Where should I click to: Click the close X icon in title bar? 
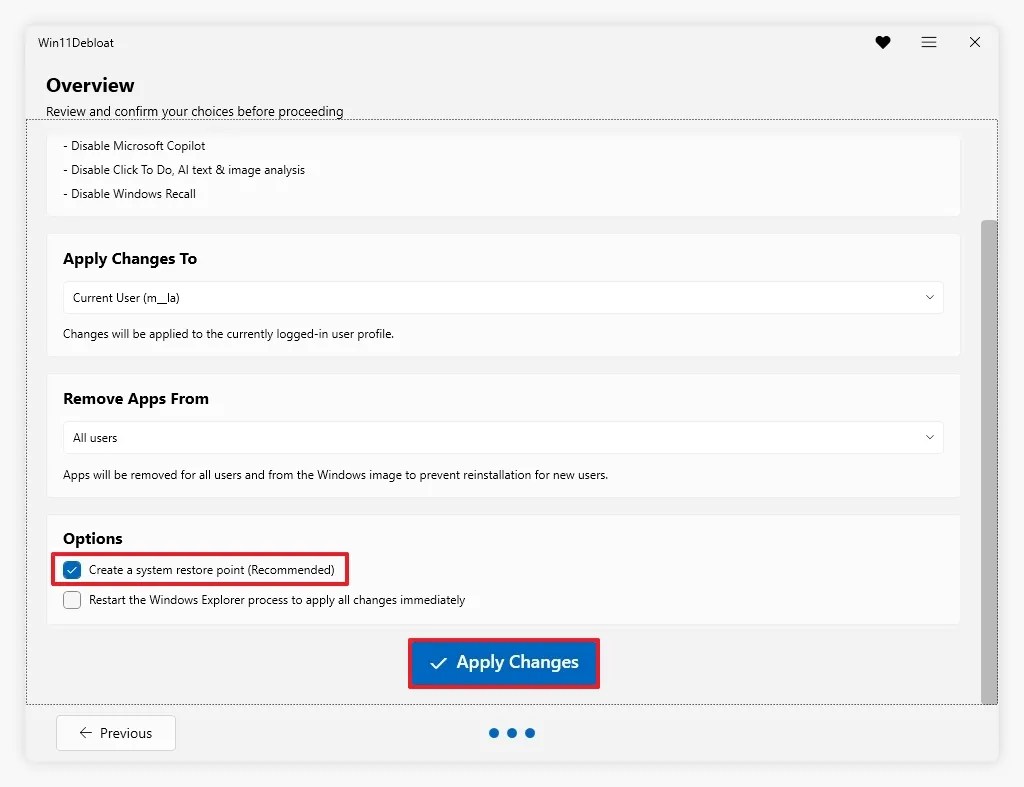pos(975,43)
